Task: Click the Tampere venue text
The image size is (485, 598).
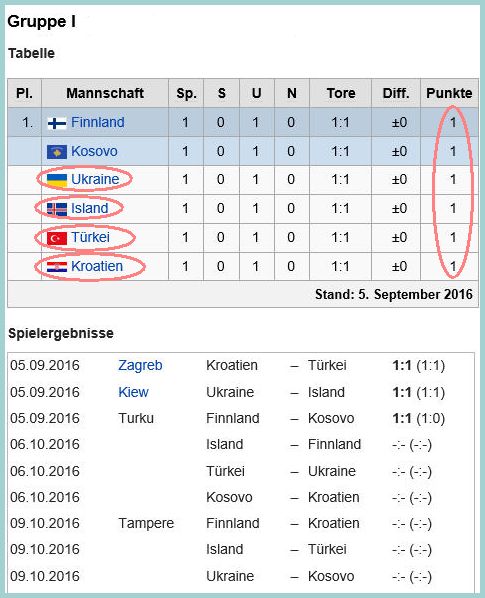Action: (146, 523)
